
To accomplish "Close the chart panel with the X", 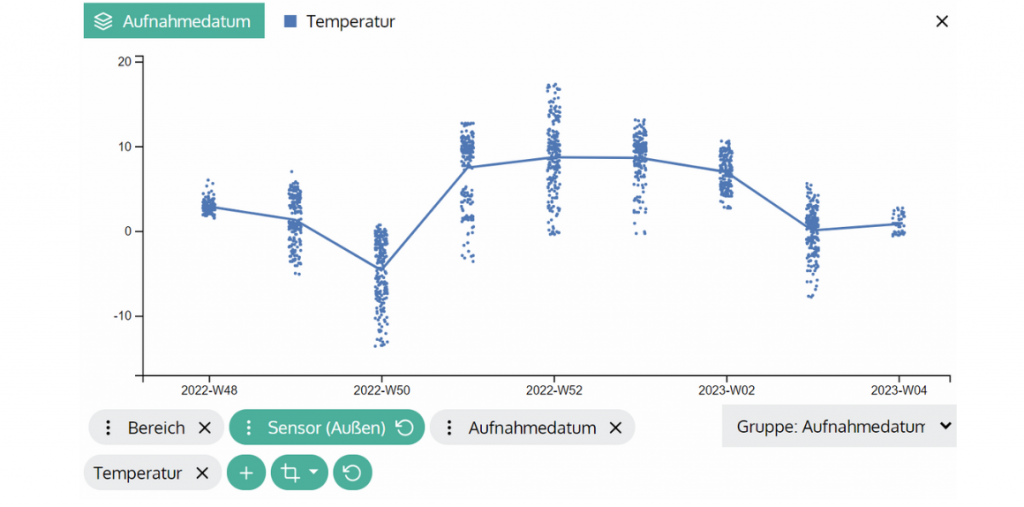I will (x=941, y=21).
